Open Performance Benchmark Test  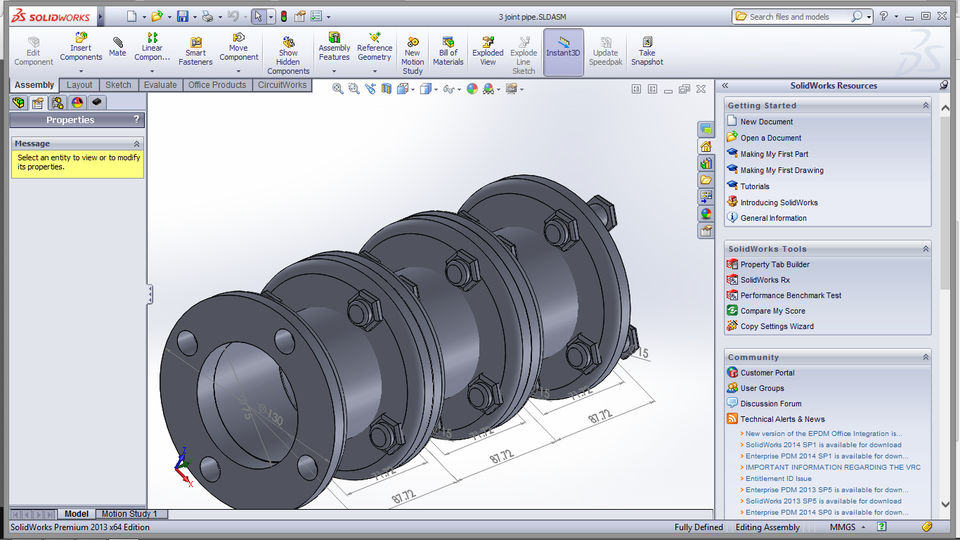click(x=790, y=295)
